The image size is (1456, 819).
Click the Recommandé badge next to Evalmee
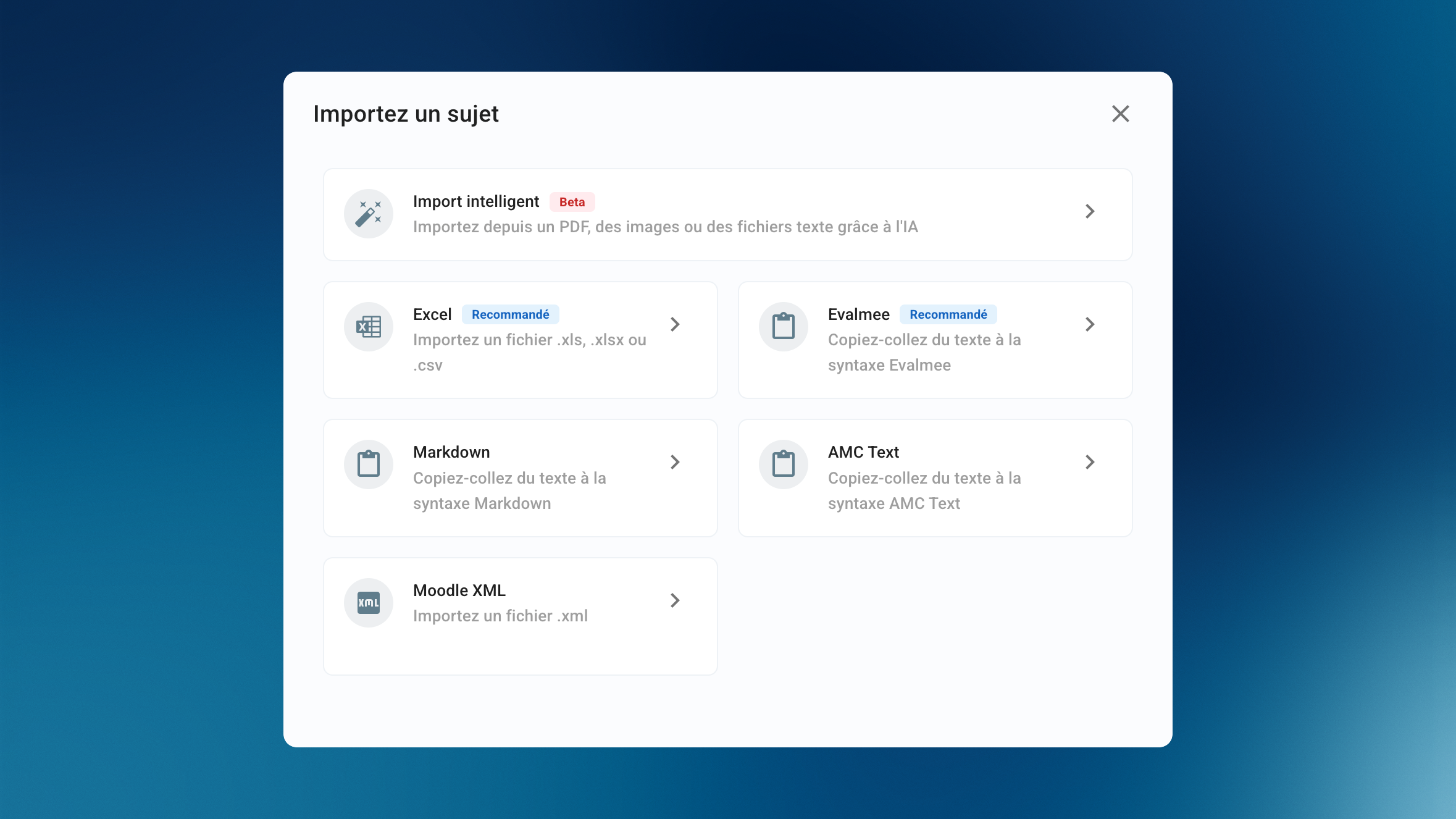point(948,314)
